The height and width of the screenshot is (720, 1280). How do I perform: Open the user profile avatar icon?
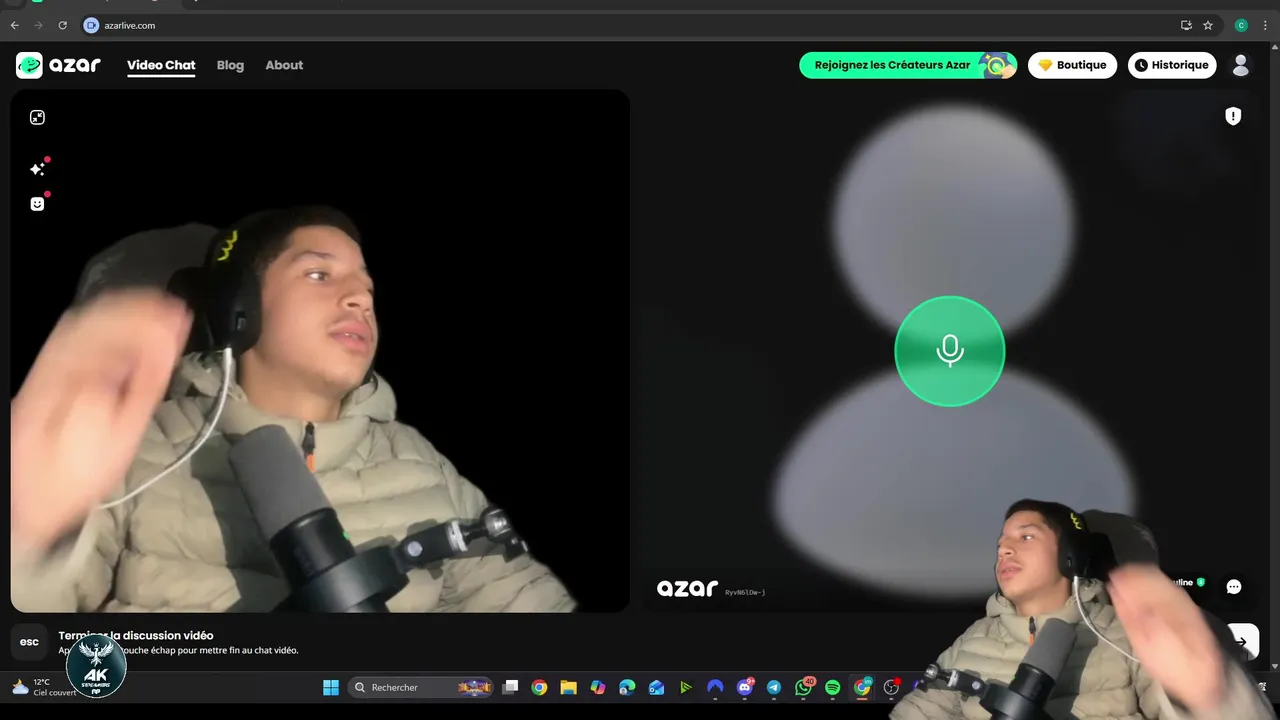coord(1241,65)
